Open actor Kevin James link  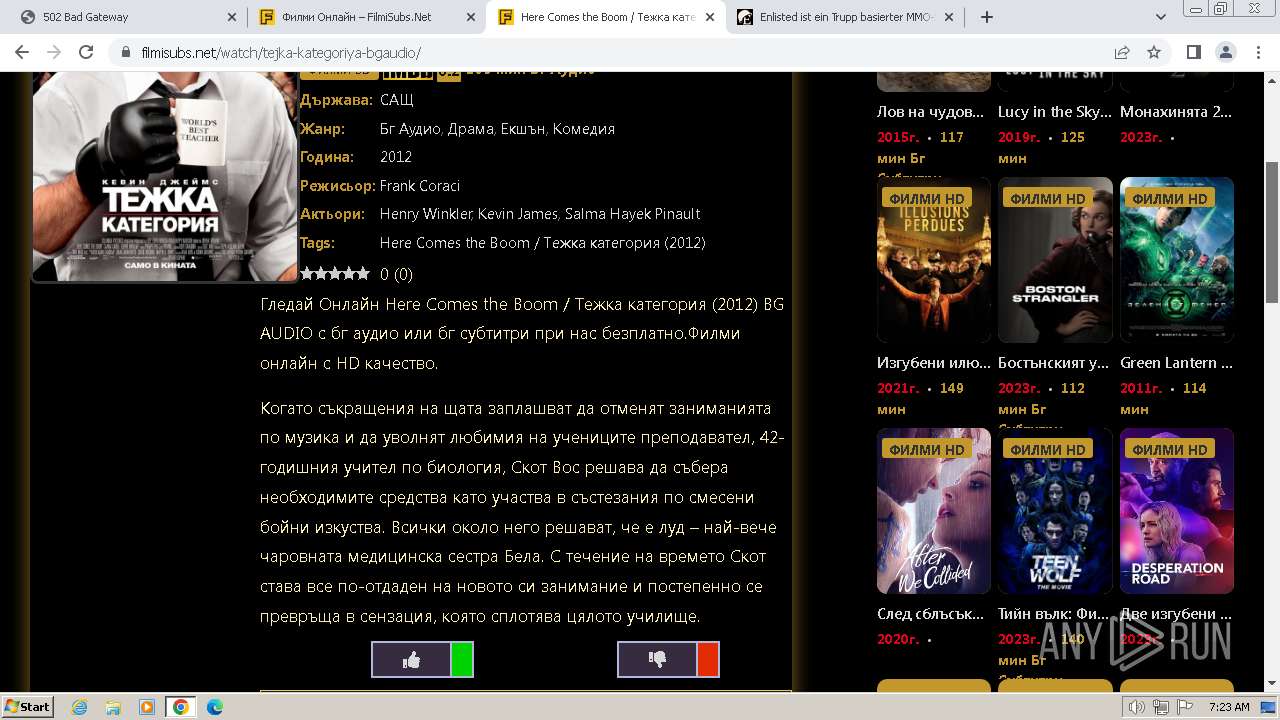coord(517,214)
